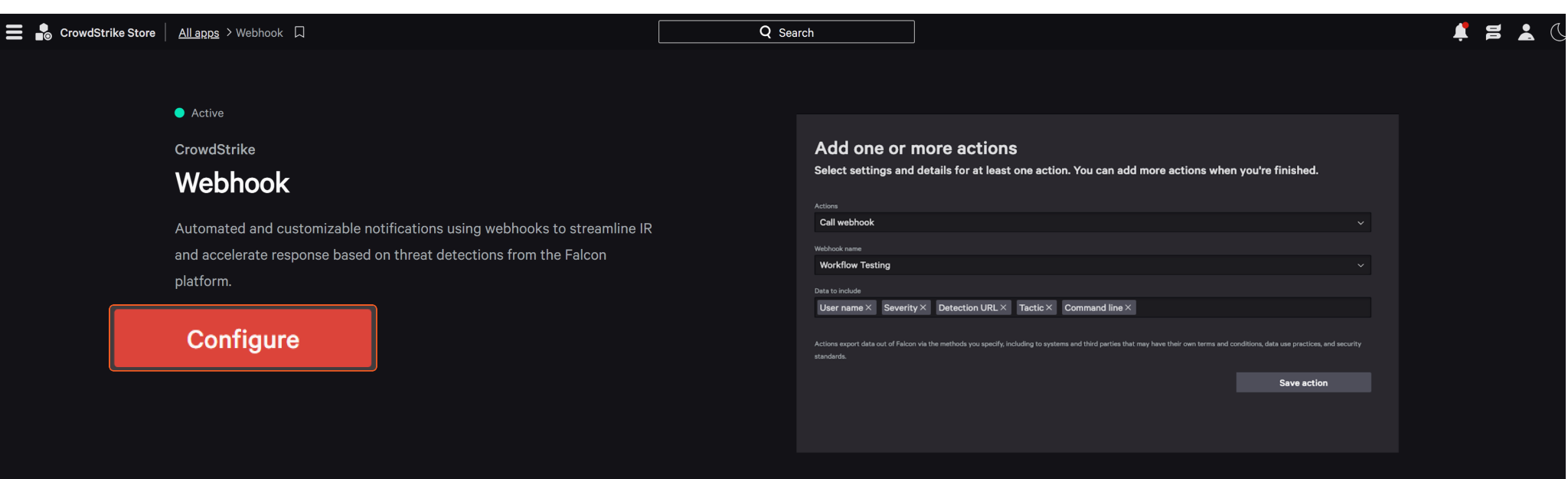Expand the Actions dropdown arrow

[1361, 223]
